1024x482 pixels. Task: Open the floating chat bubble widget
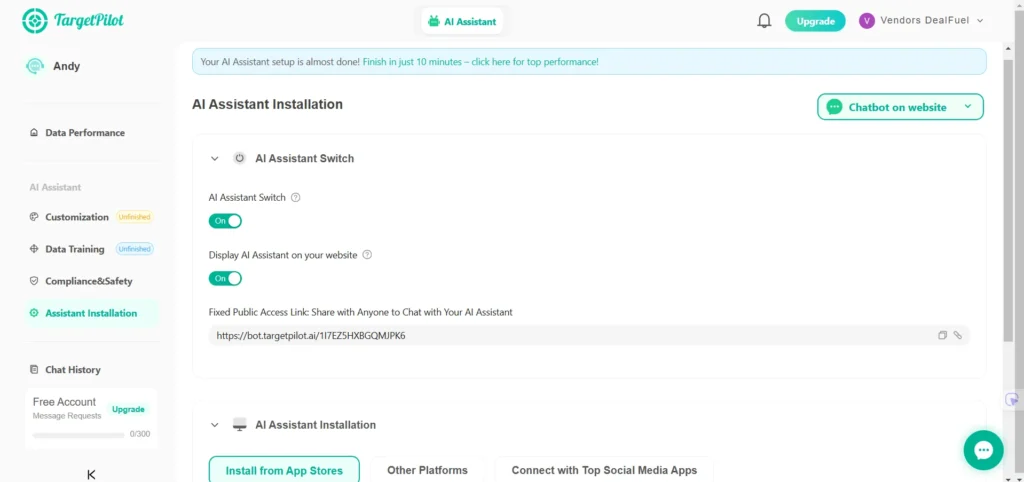(983, 450)
